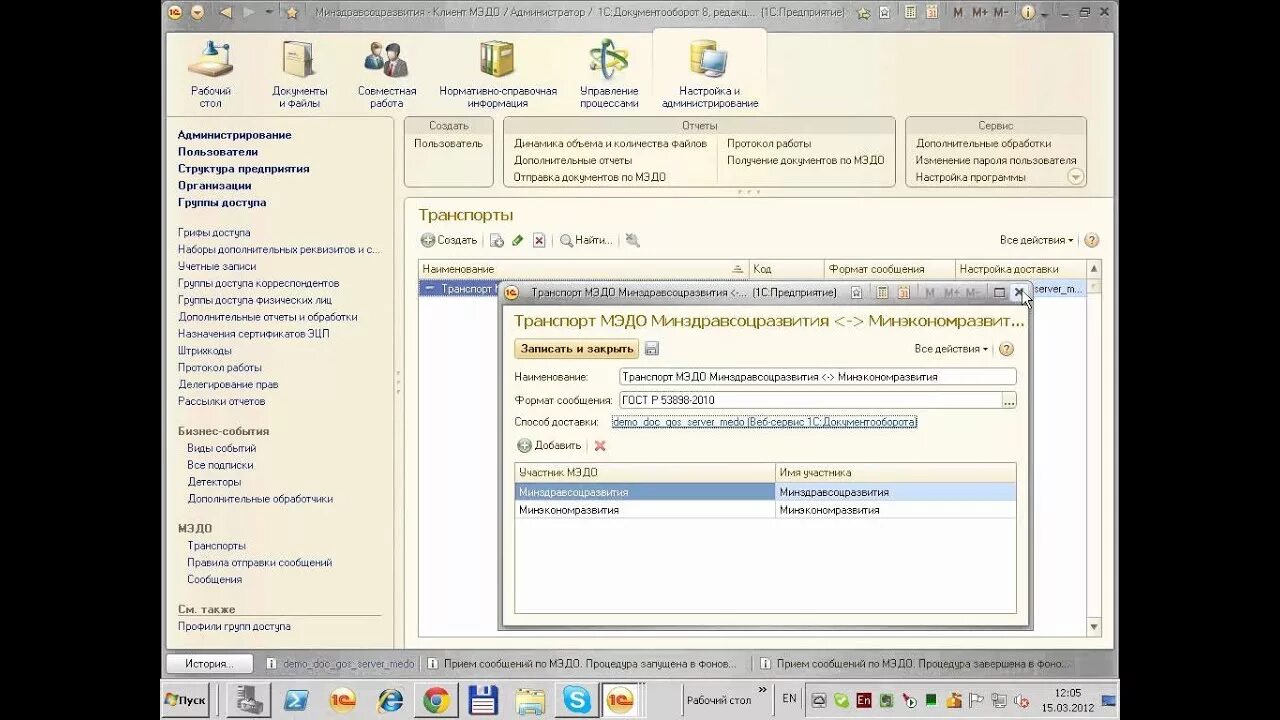
Task: Click the red delete icon next to Добавить
Action: pos(600,446)
